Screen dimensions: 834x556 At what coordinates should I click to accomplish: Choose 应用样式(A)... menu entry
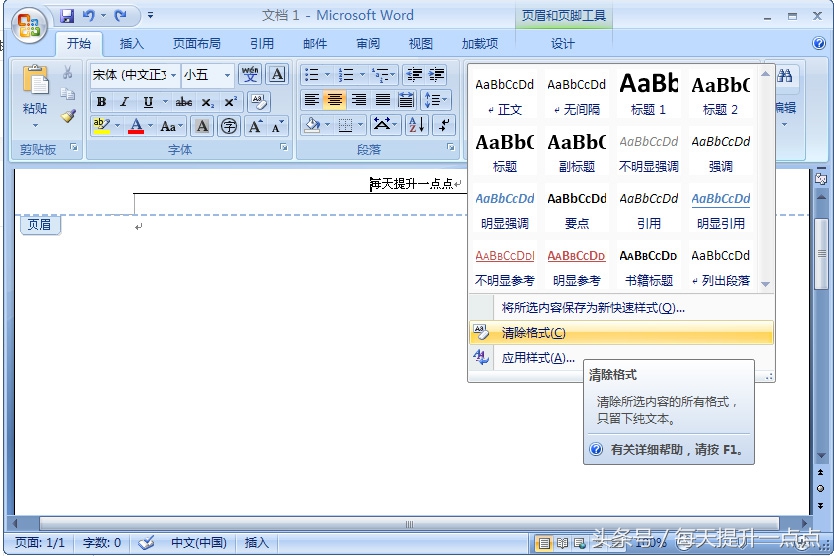[621, 358]
